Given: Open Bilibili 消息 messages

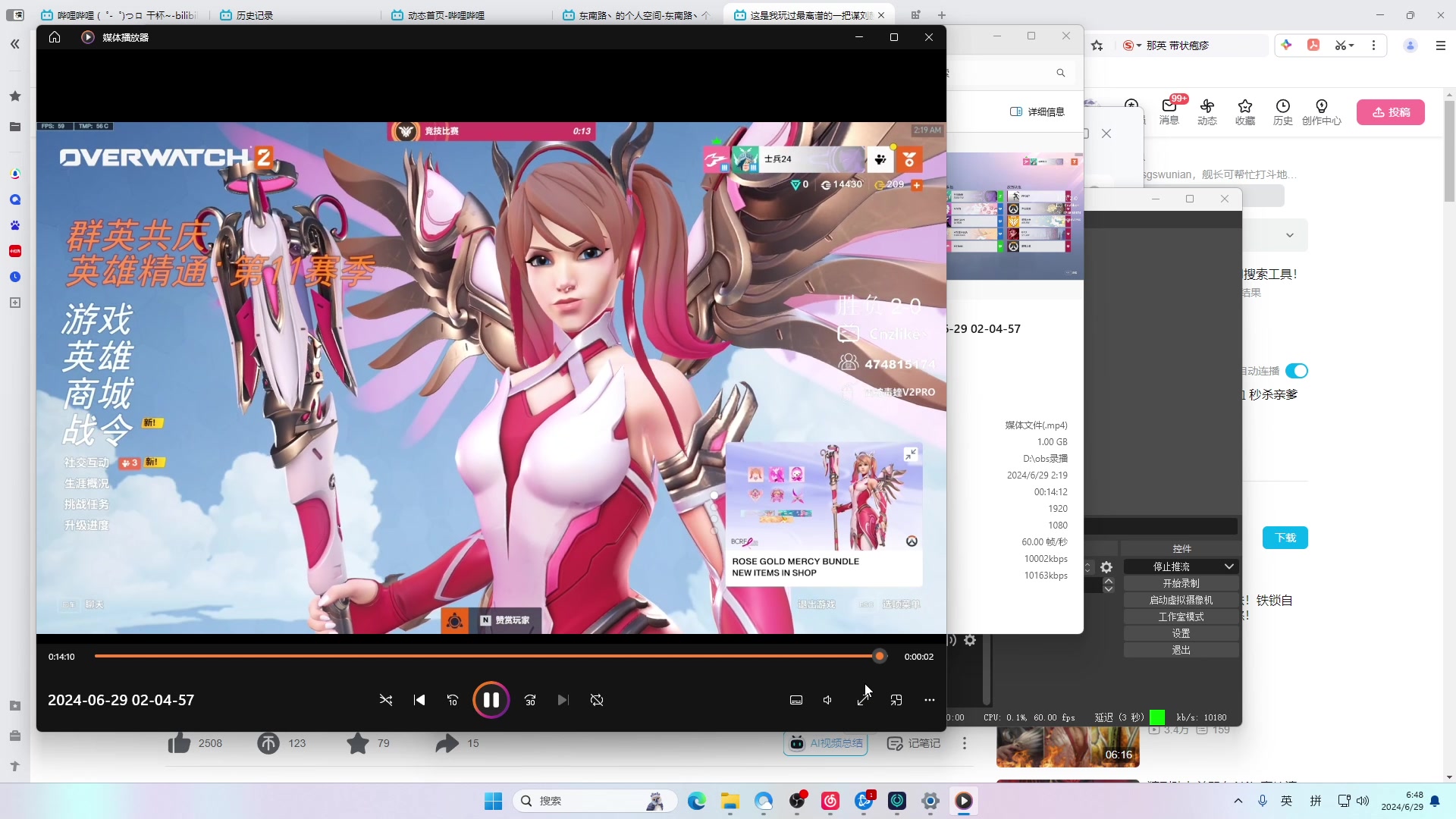Looking at the screenshot, I should click(x=1169, y=111).
